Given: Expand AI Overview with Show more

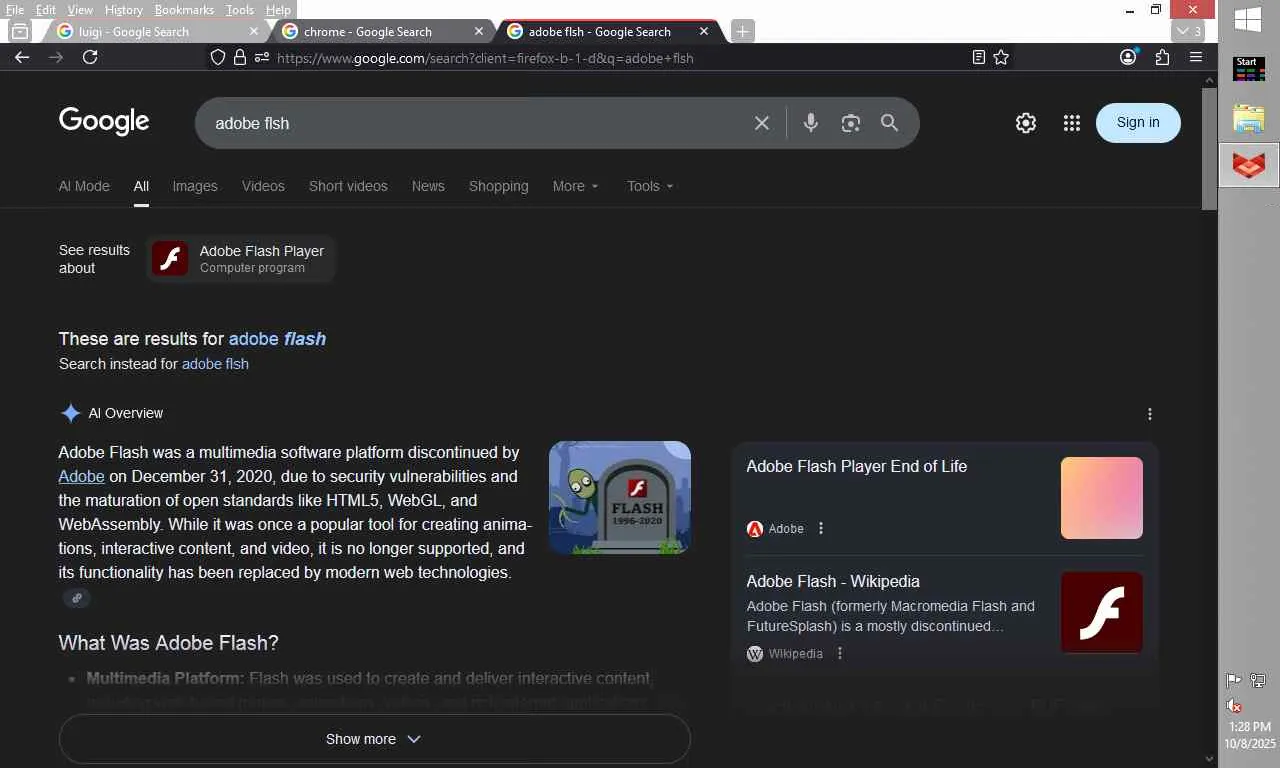Looking at the screenshot, I should click(375, 739).
